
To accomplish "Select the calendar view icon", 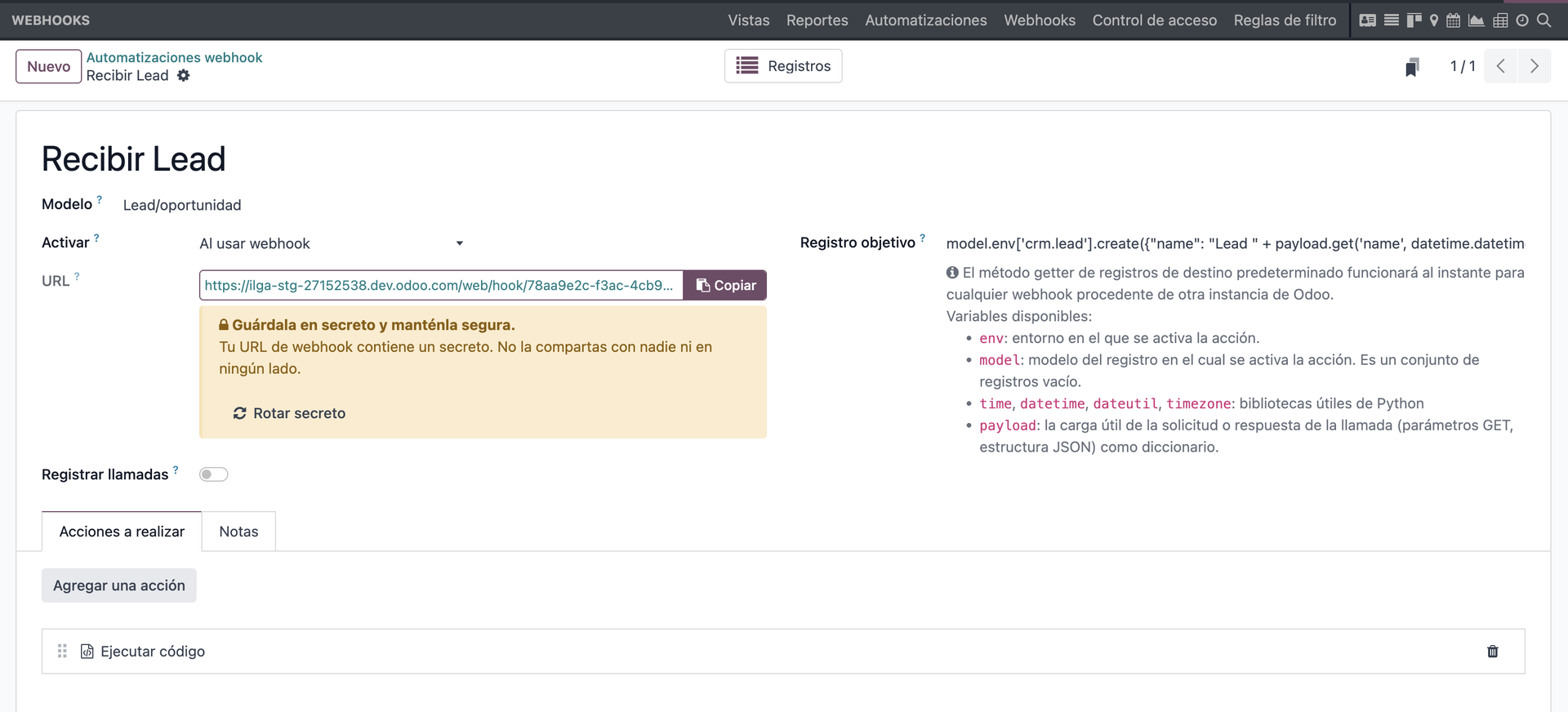I will pyautogui.click(x=1453, y=20).
